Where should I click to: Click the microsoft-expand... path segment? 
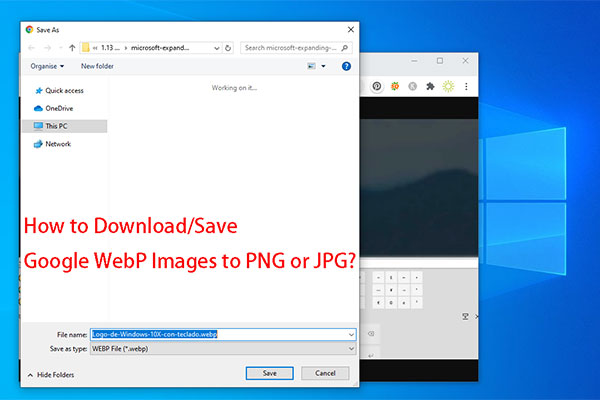pos(160,48)
